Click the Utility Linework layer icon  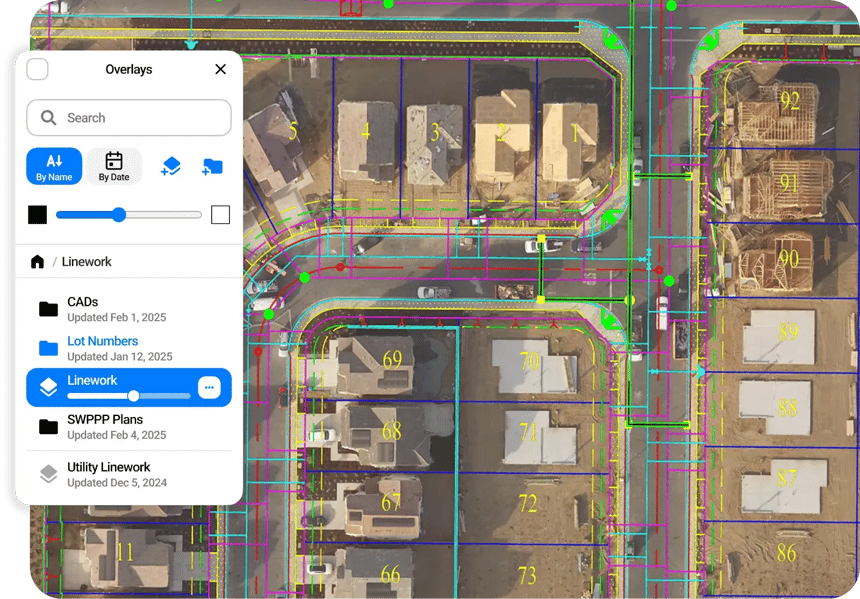[x=48, y=474]
